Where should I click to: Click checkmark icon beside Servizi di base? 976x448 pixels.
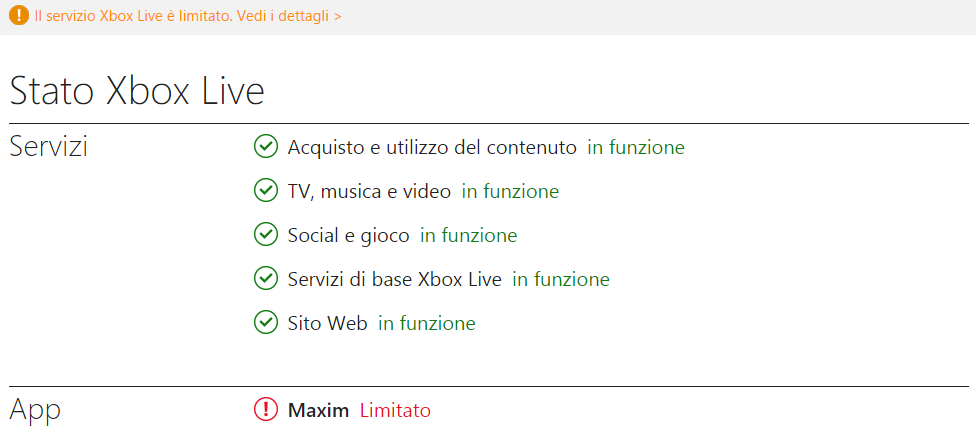[x=266, y=279]
